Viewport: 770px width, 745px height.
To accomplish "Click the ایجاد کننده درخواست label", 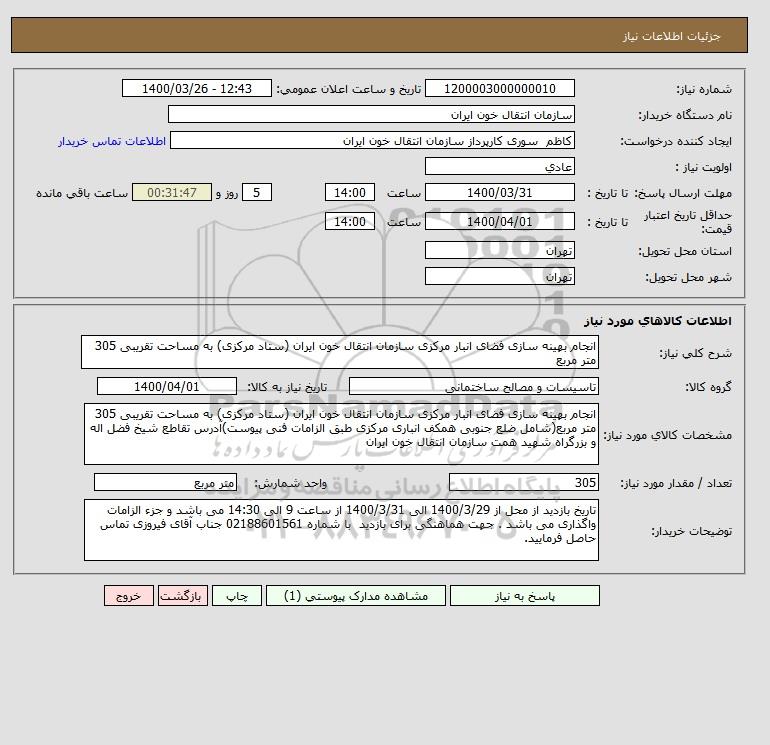I will (x=676, y=141).
